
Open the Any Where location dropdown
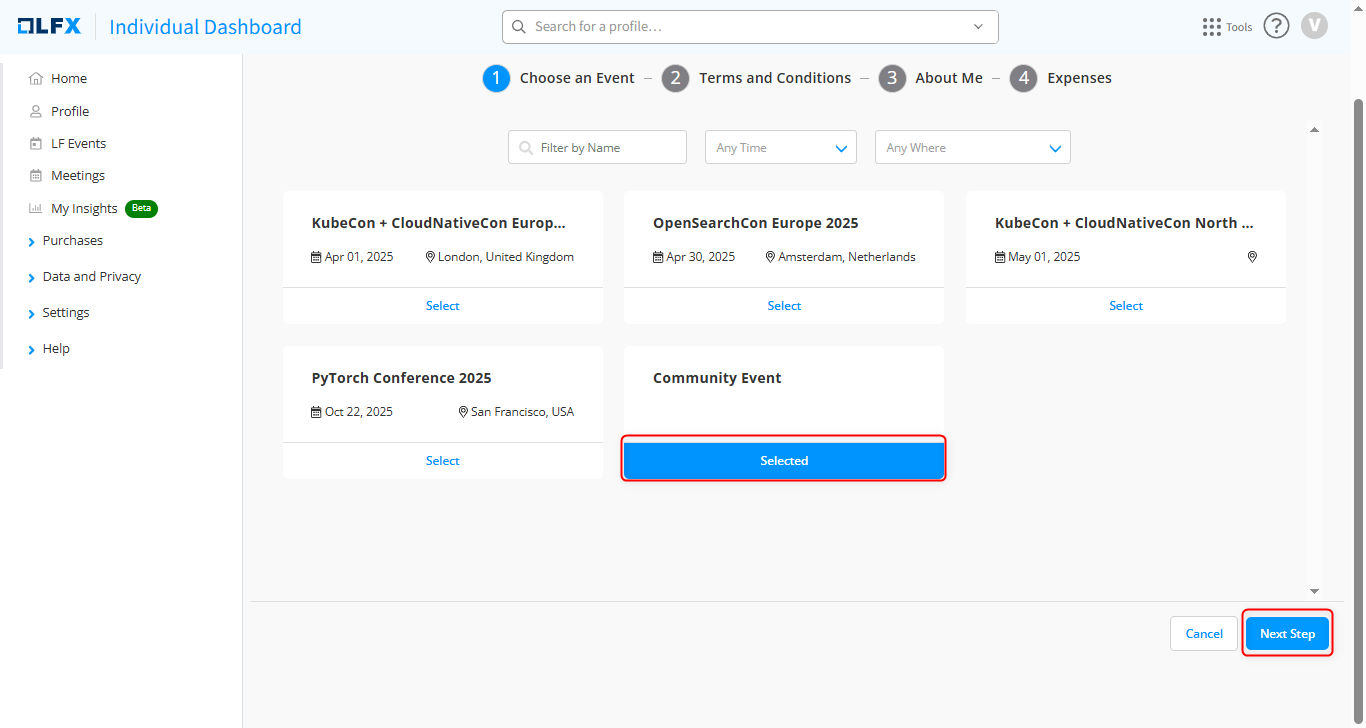[x=972, y=148]
